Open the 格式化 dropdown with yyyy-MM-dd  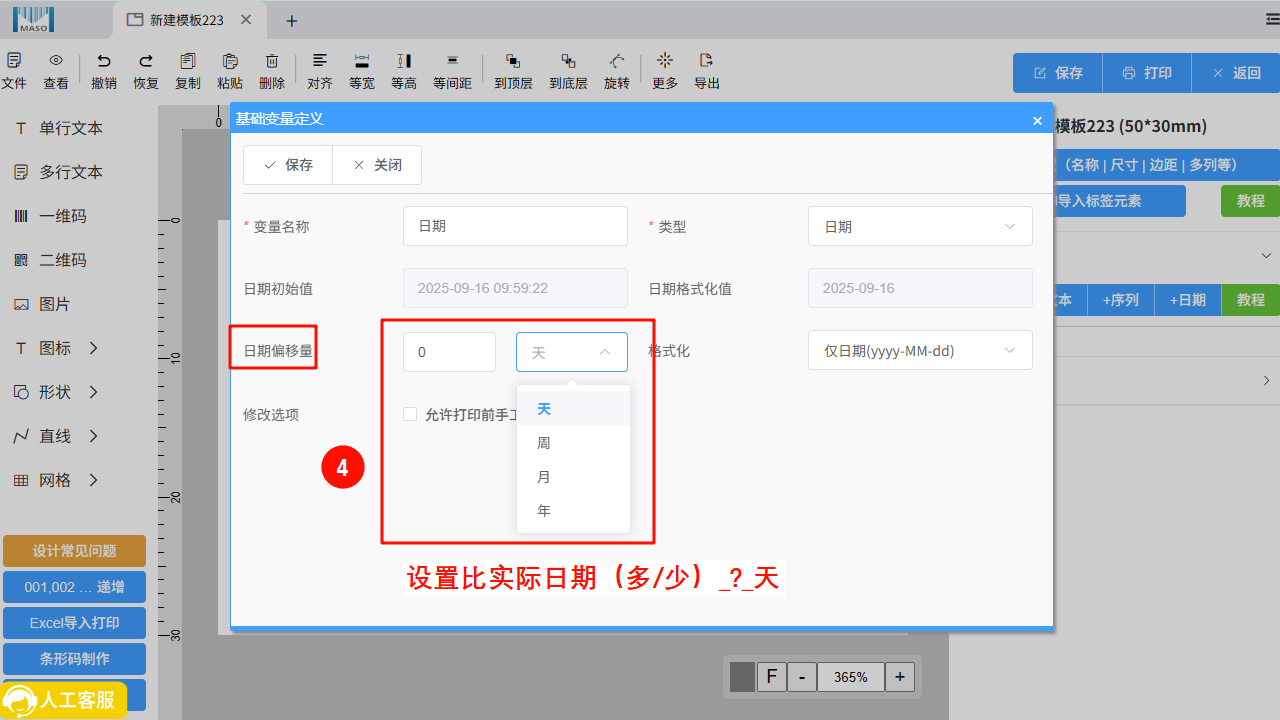(x=919, y=350)
